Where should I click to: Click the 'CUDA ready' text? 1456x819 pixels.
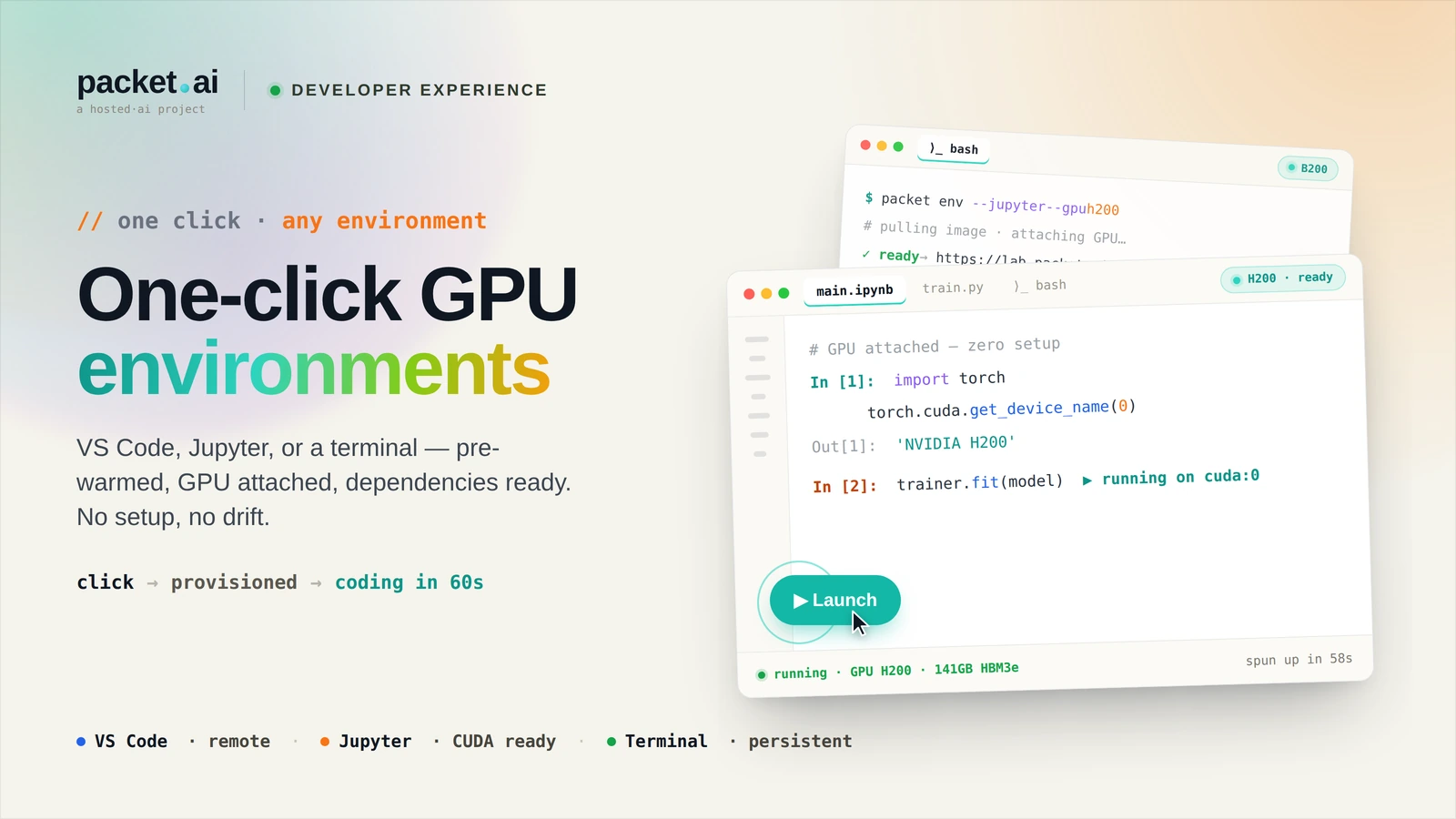point(504,742)
